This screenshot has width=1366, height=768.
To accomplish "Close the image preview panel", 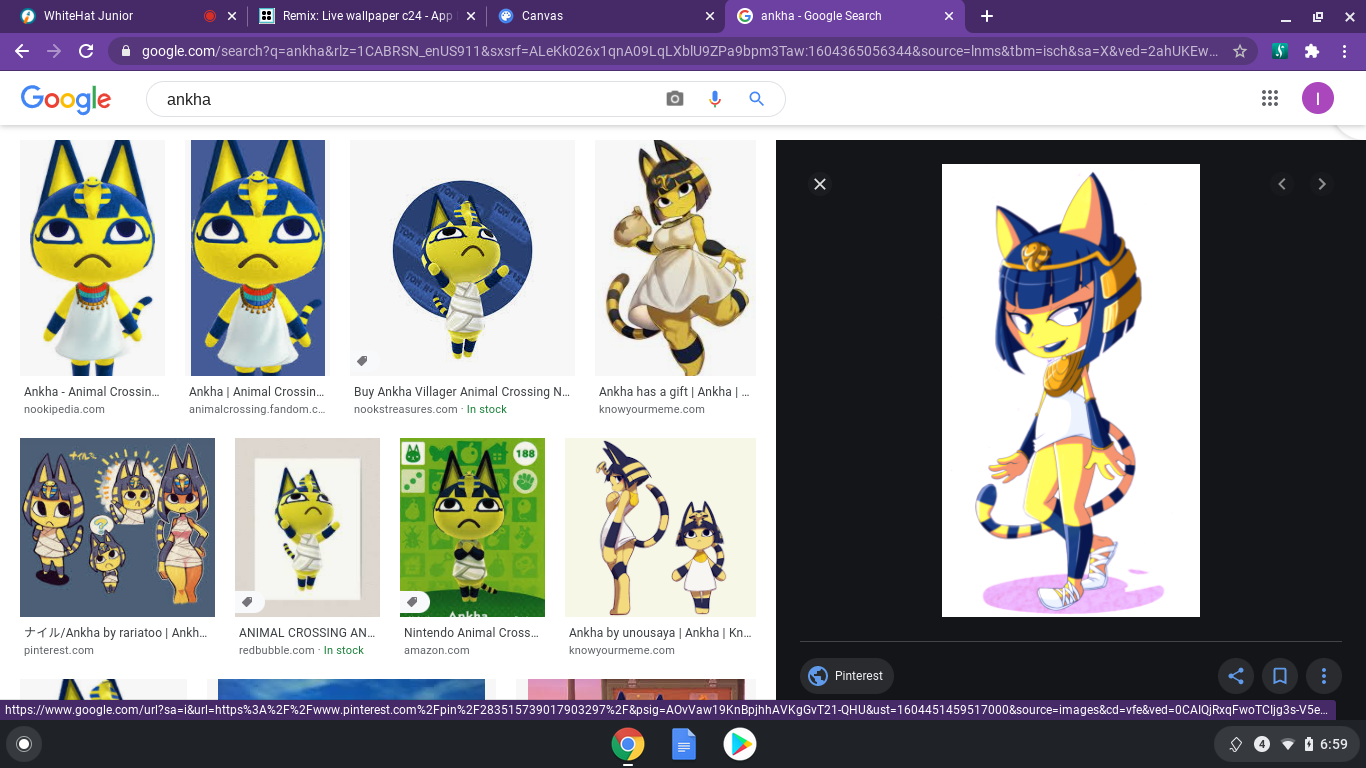I will pos(820,184).
